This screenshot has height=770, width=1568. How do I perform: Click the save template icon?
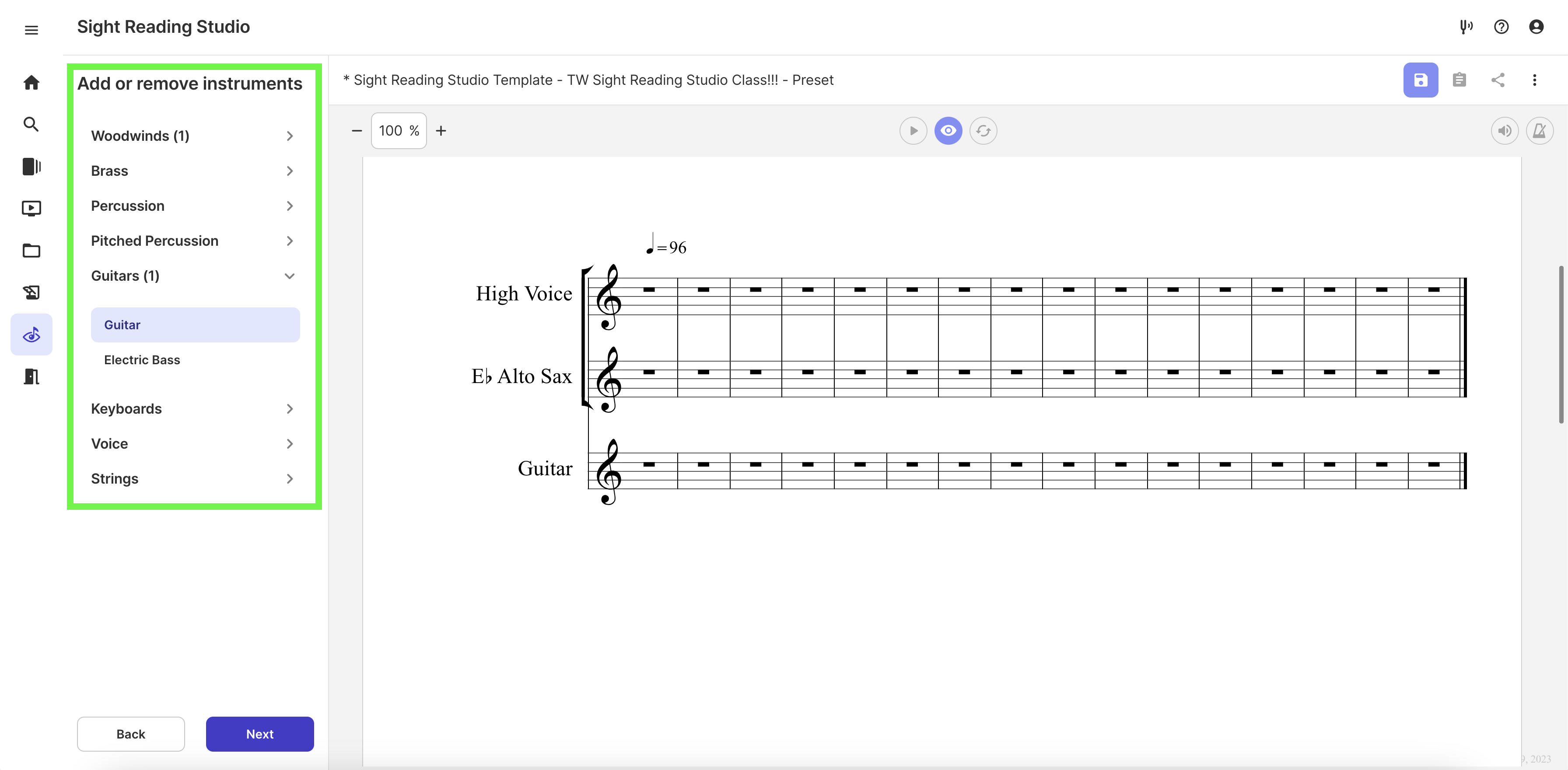1420,80
